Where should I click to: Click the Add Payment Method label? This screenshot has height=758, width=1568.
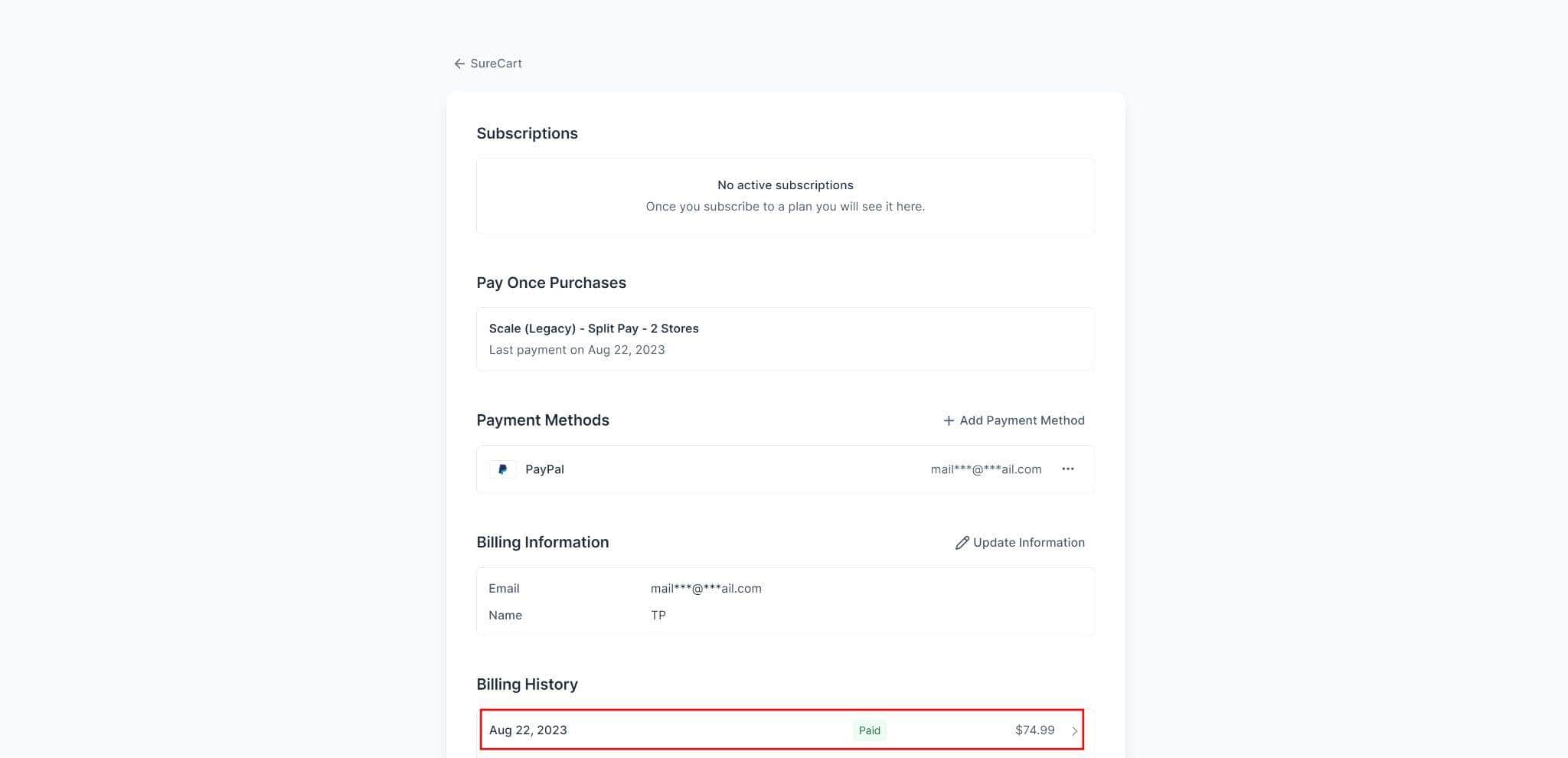1022,420
